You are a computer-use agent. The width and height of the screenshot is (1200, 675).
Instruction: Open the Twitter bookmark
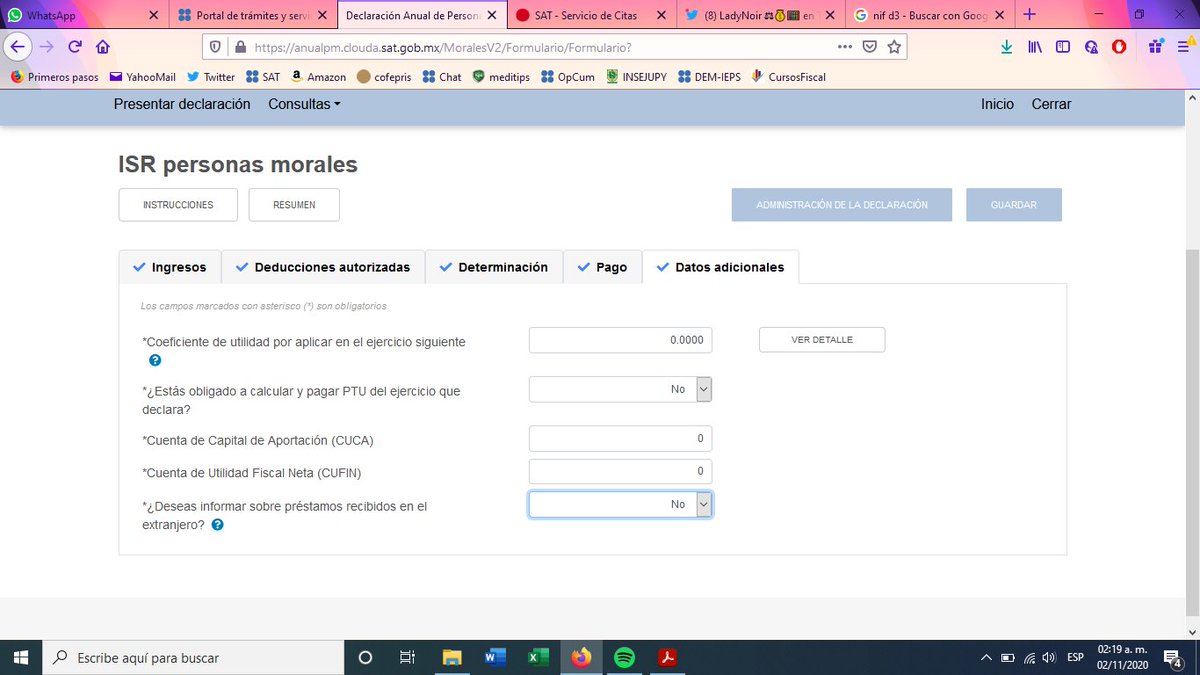pyautogui.click(x=211, y=77)
